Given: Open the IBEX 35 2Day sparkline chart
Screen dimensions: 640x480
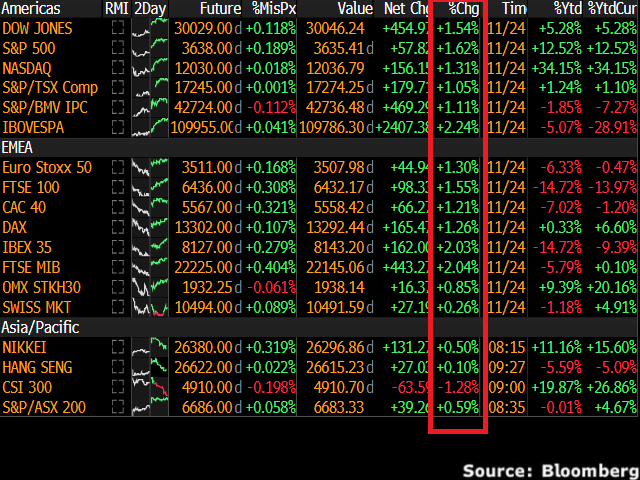Looking at the screenshot, I should pos(150,247).
